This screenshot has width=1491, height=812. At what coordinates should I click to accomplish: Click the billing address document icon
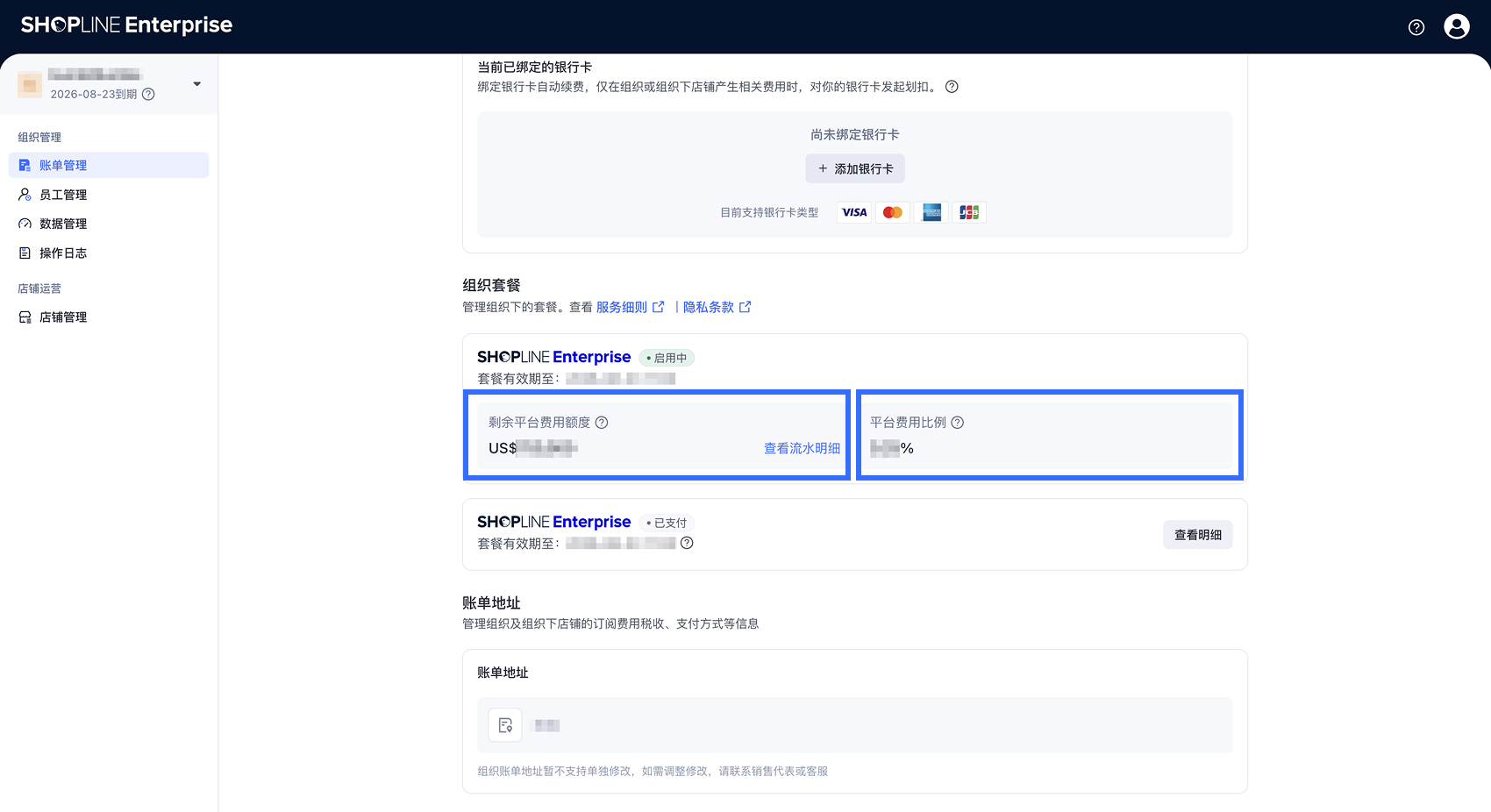(x=505, y=725)
